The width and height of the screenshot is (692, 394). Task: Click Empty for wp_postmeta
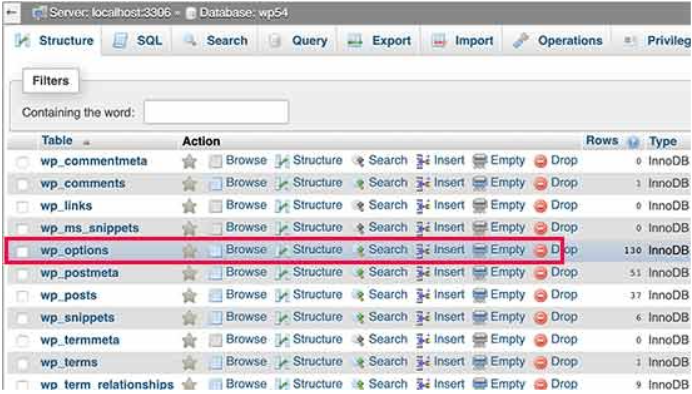point(508,272)
